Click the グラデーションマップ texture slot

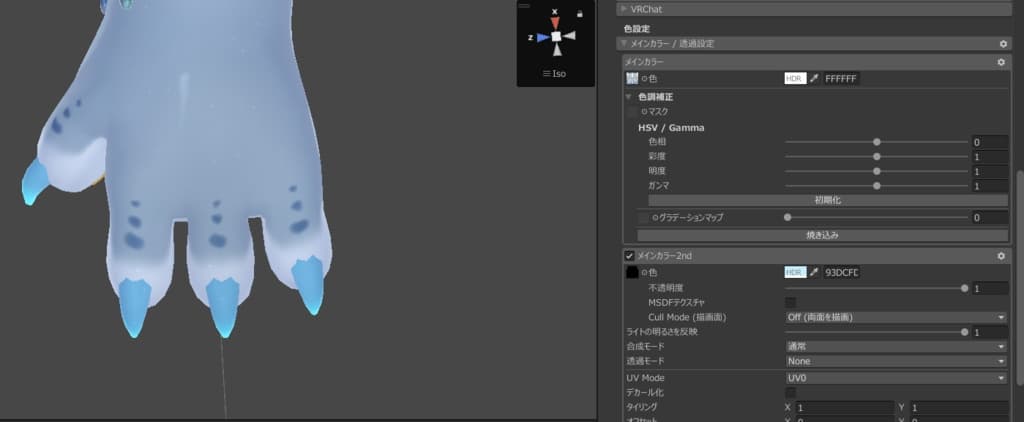[643, 218]
